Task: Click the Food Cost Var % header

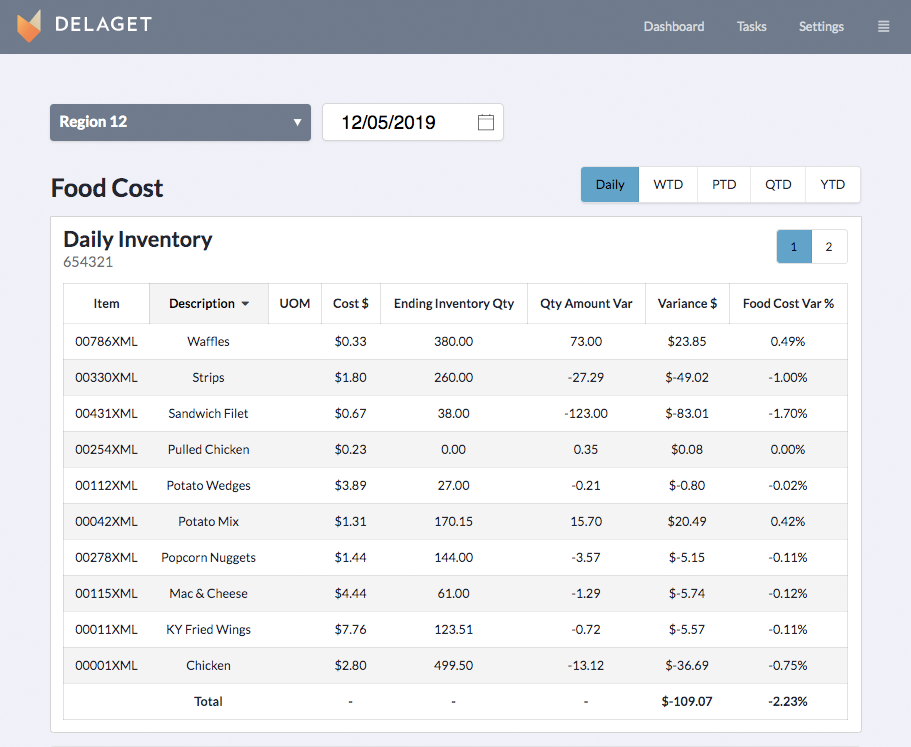Action: [x=788, y=304]
